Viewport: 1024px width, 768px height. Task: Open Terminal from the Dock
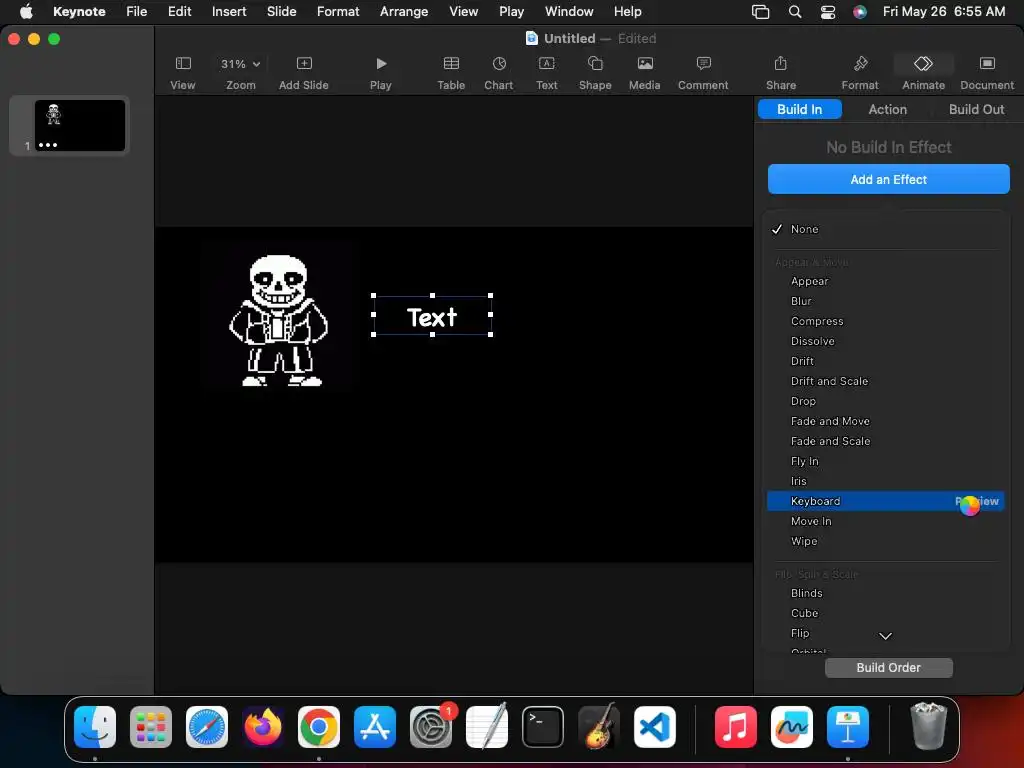click(543, 727)
